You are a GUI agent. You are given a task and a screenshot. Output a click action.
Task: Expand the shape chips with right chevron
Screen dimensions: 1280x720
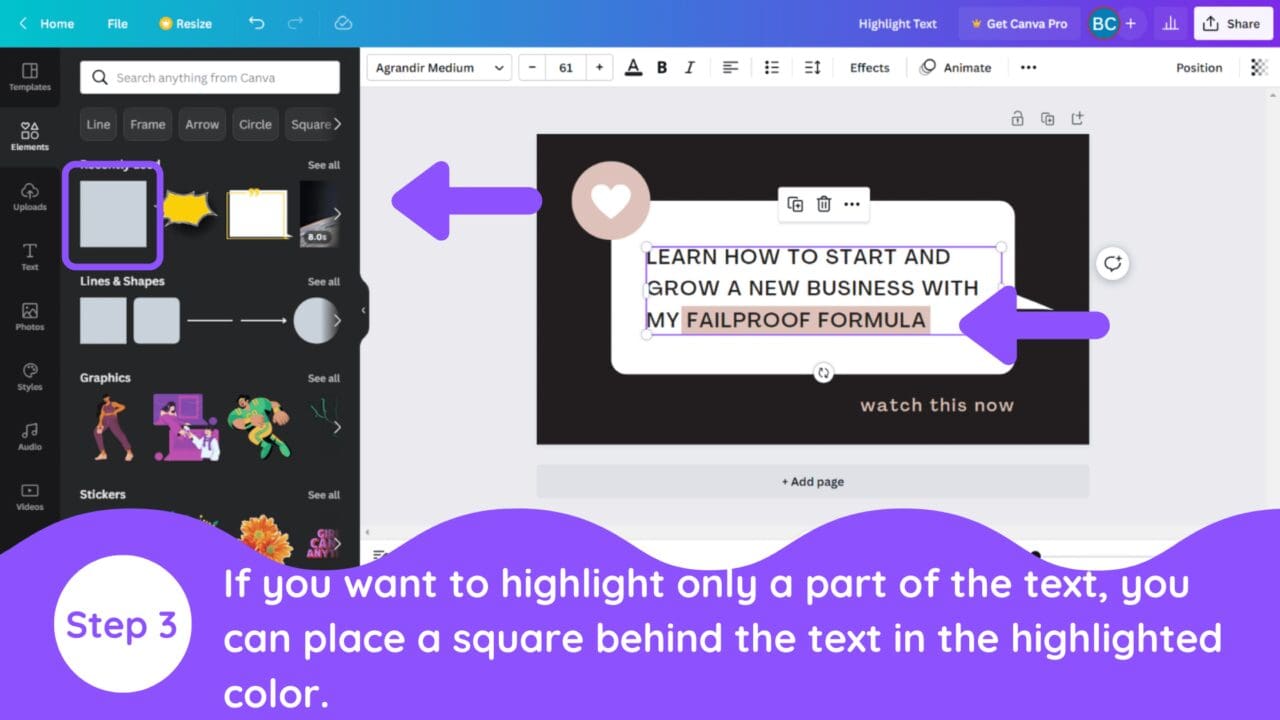point(337,124)
